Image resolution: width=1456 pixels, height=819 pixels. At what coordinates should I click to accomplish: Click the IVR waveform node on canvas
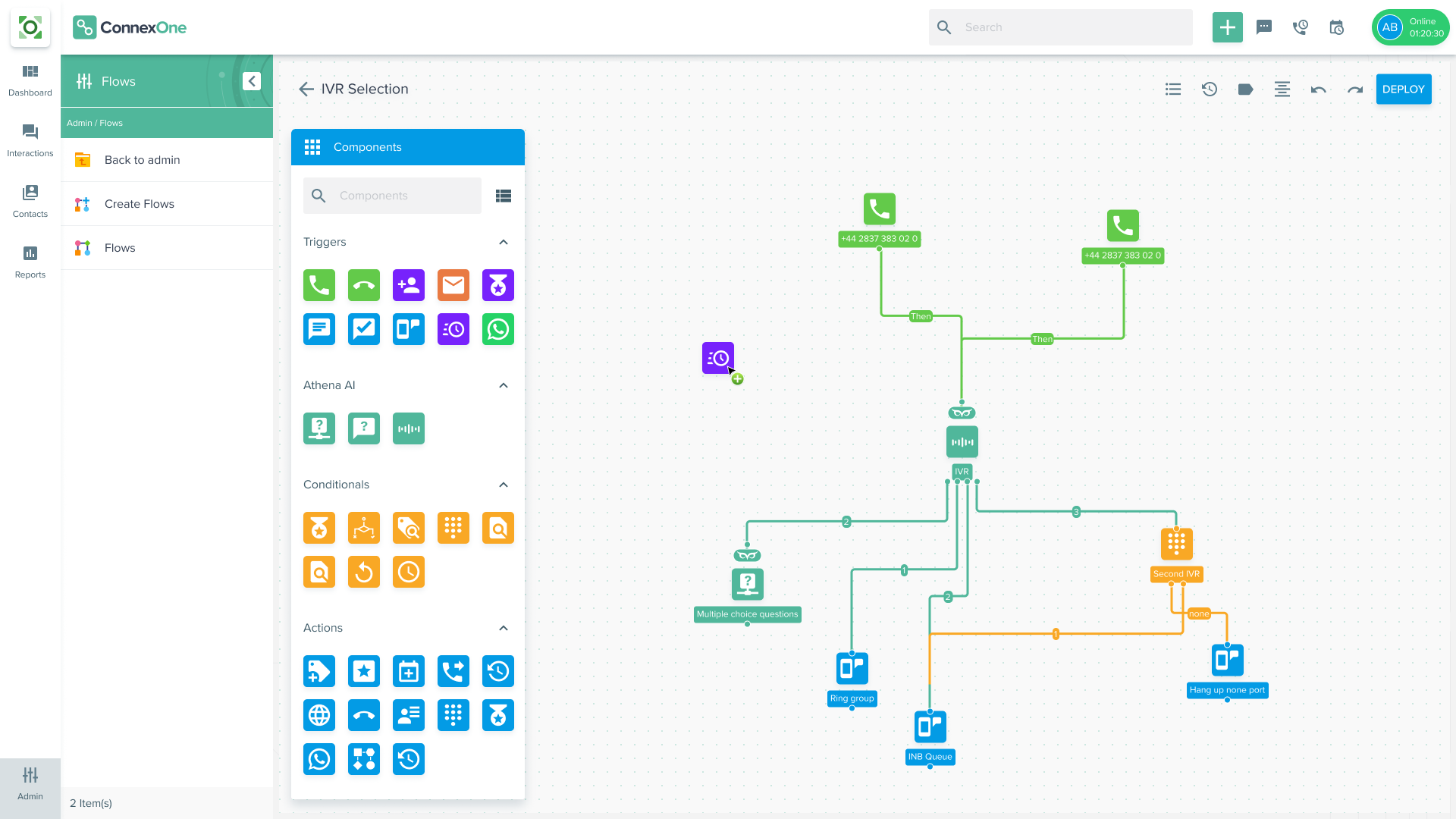(962, 442)
